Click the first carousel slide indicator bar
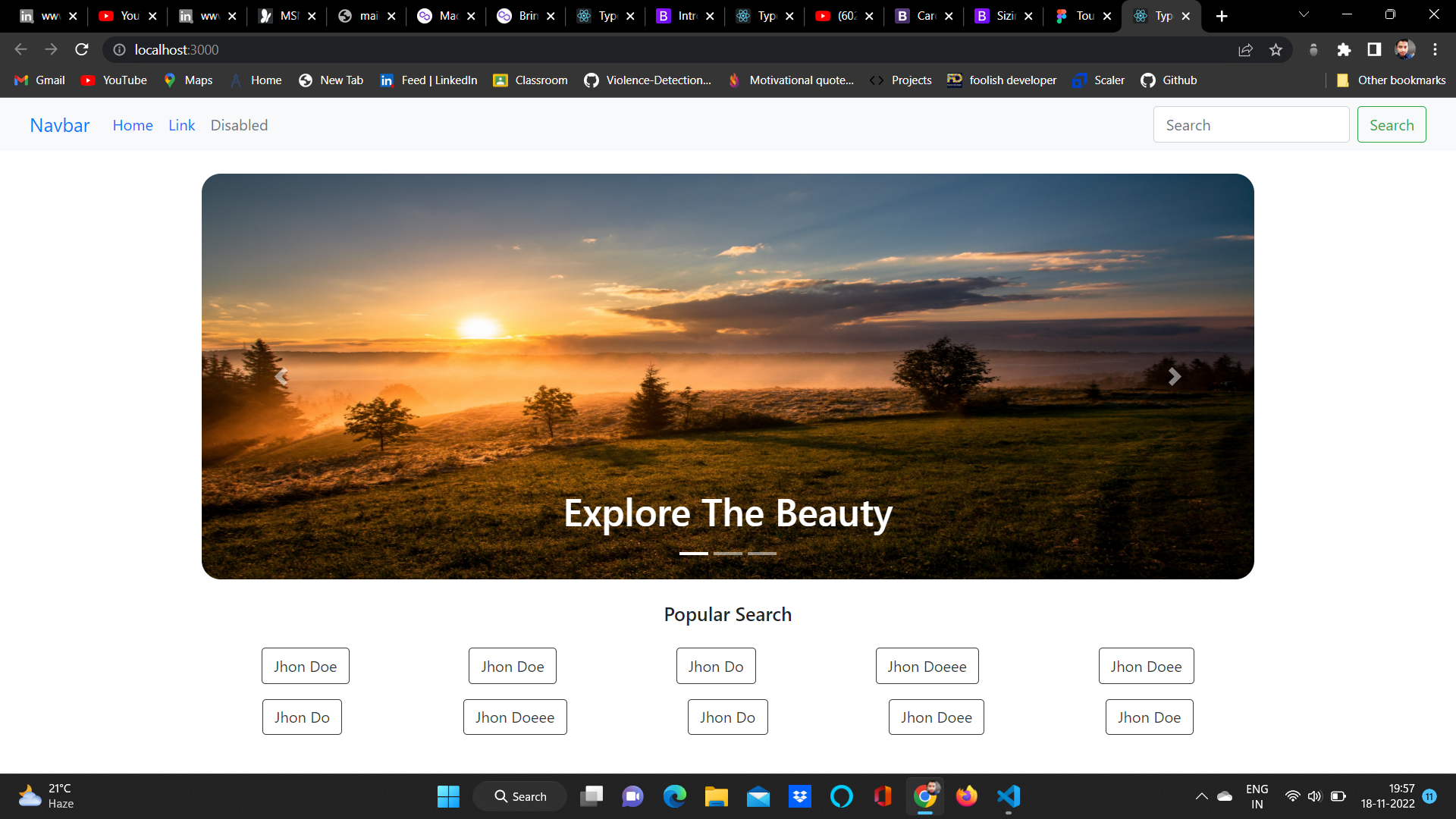The width and height of the screenshot is (1456, 819). click(693, 554)
